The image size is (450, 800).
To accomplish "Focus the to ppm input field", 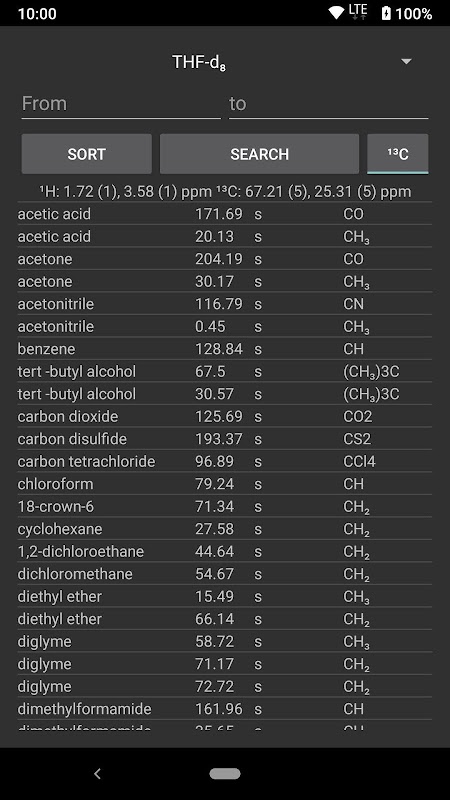I will coord(328,104).
